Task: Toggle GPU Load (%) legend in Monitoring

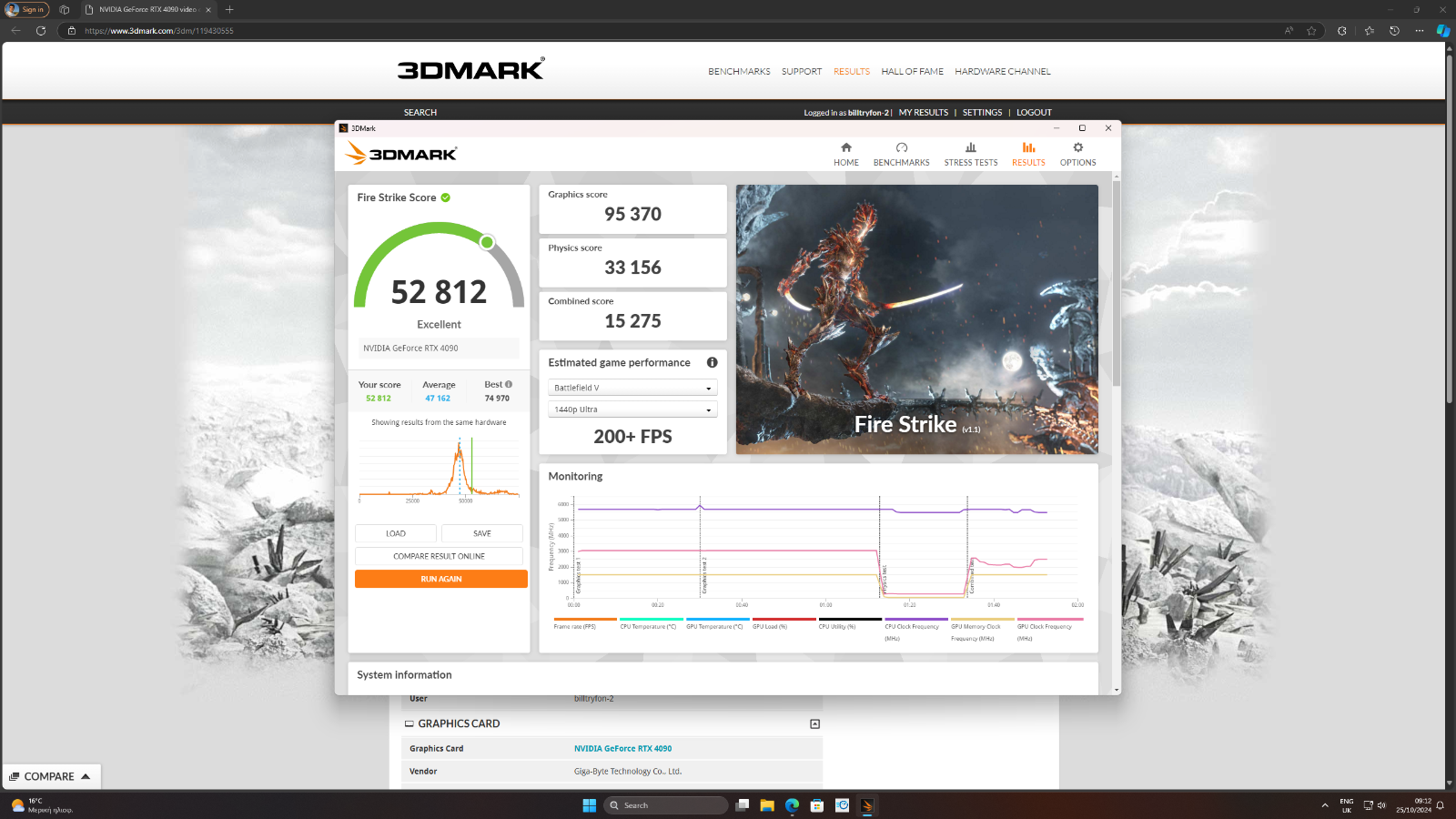Action: pos(784,625)
